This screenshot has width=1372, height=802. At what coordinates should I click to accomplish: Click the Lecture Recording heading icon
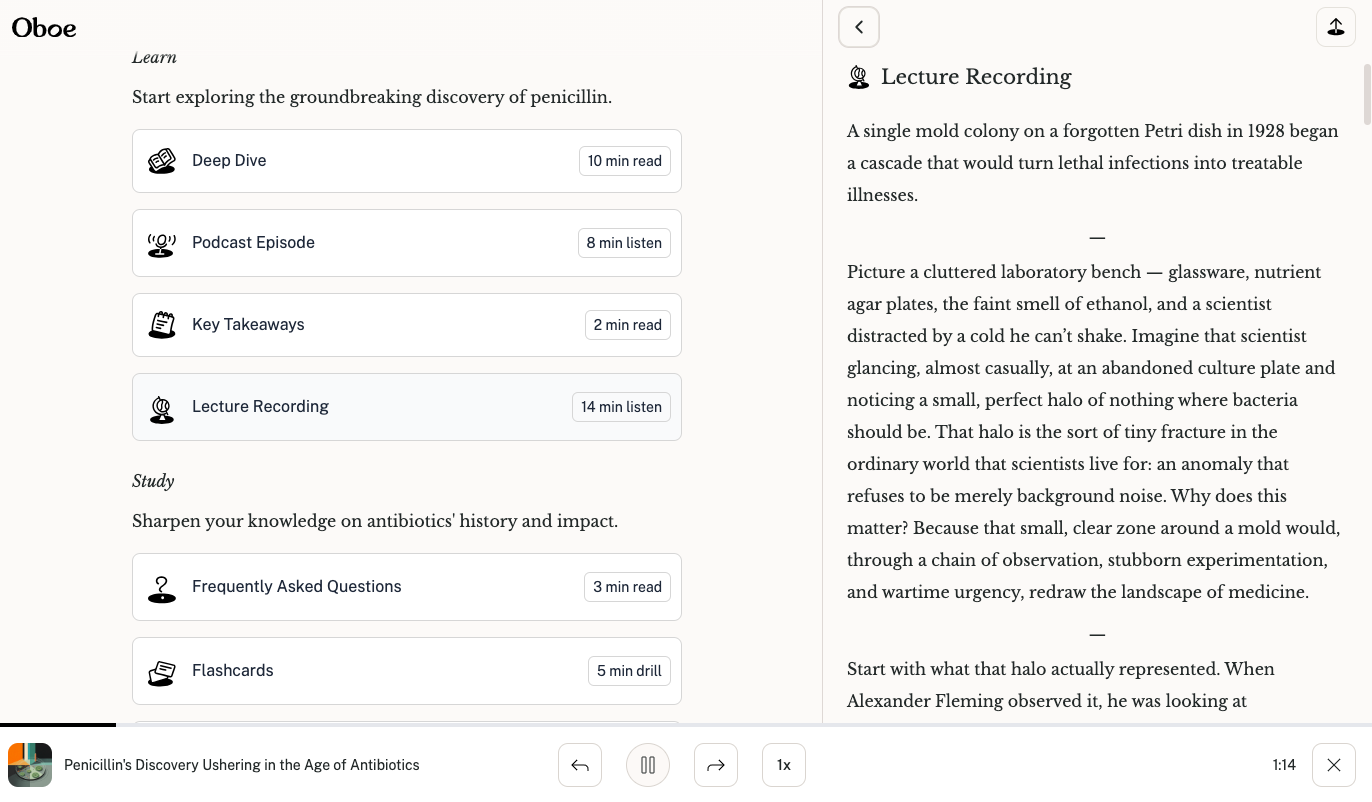pyautogui.click(x=859, y=78)
